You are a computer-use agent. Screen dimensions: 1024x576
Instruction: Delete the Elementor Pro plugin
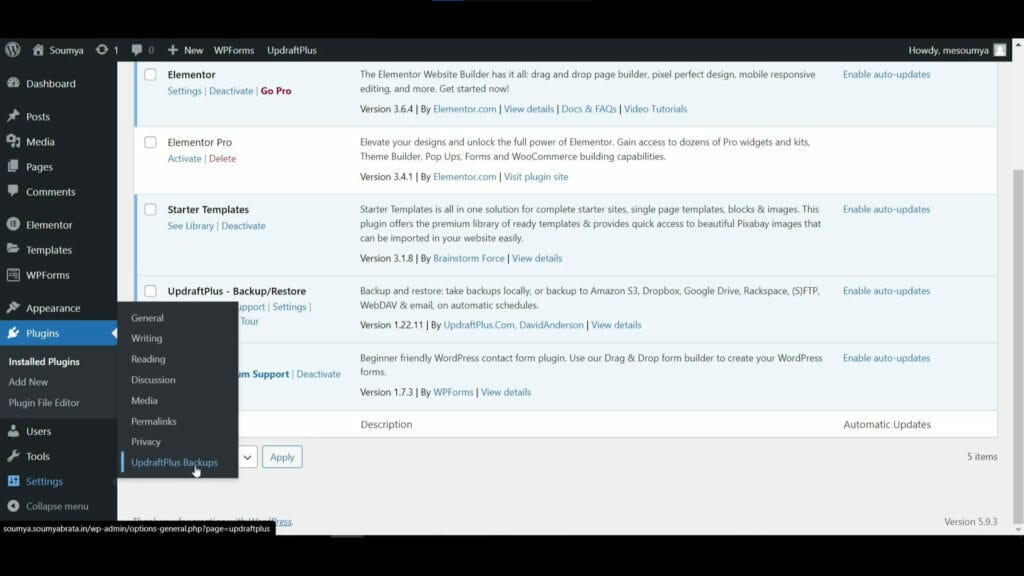(x=222, y=159)
